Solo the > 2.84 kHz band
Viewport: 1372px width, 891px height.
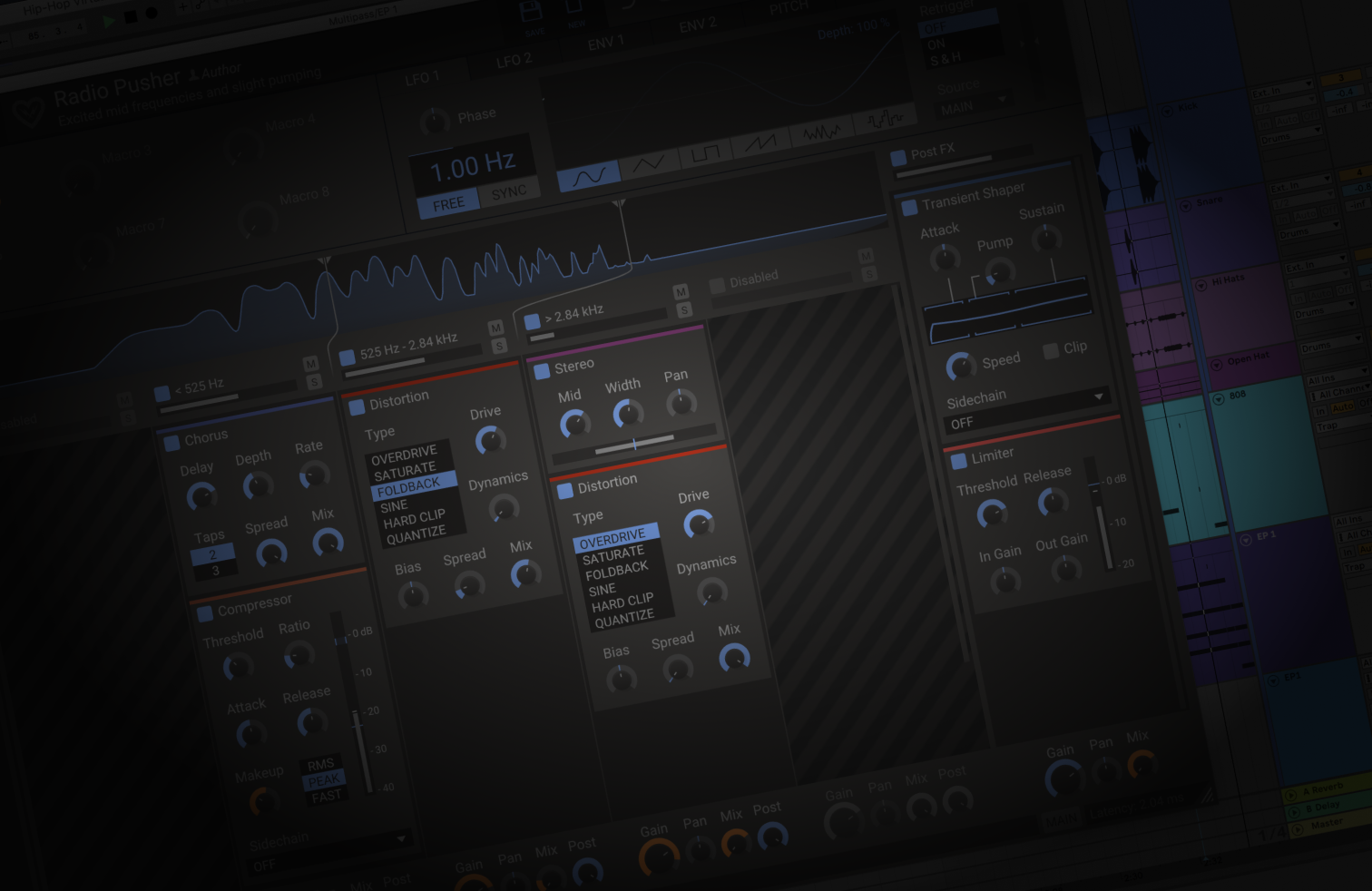click(685, 310)
